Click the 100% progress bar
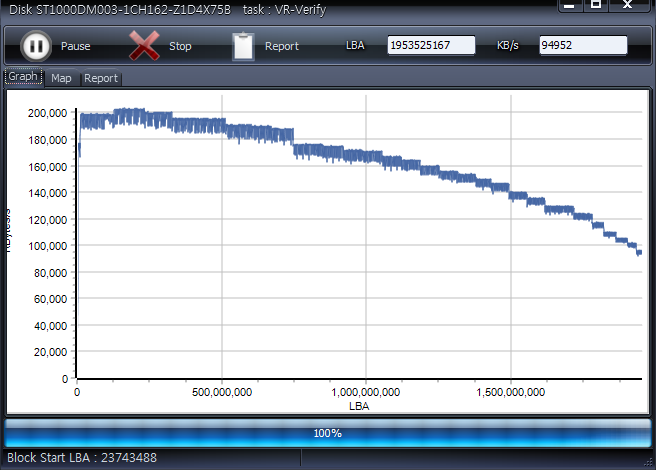This screenshot has width=656, height=470. [328, 433]
